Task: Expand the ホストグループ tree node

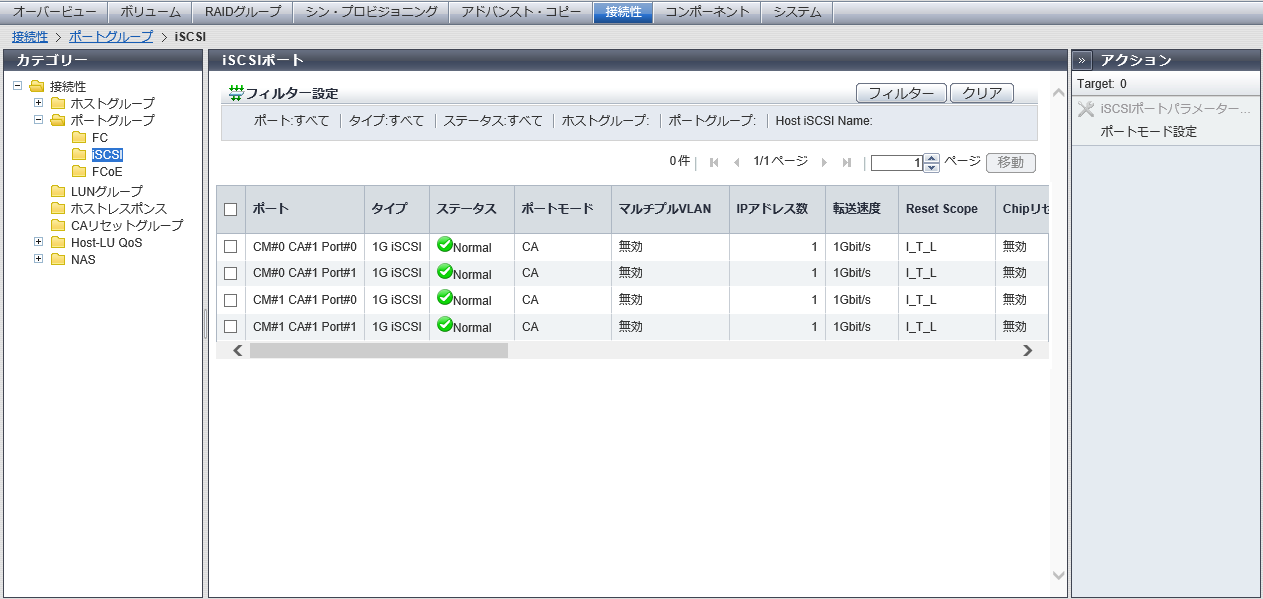Action: 39,103
